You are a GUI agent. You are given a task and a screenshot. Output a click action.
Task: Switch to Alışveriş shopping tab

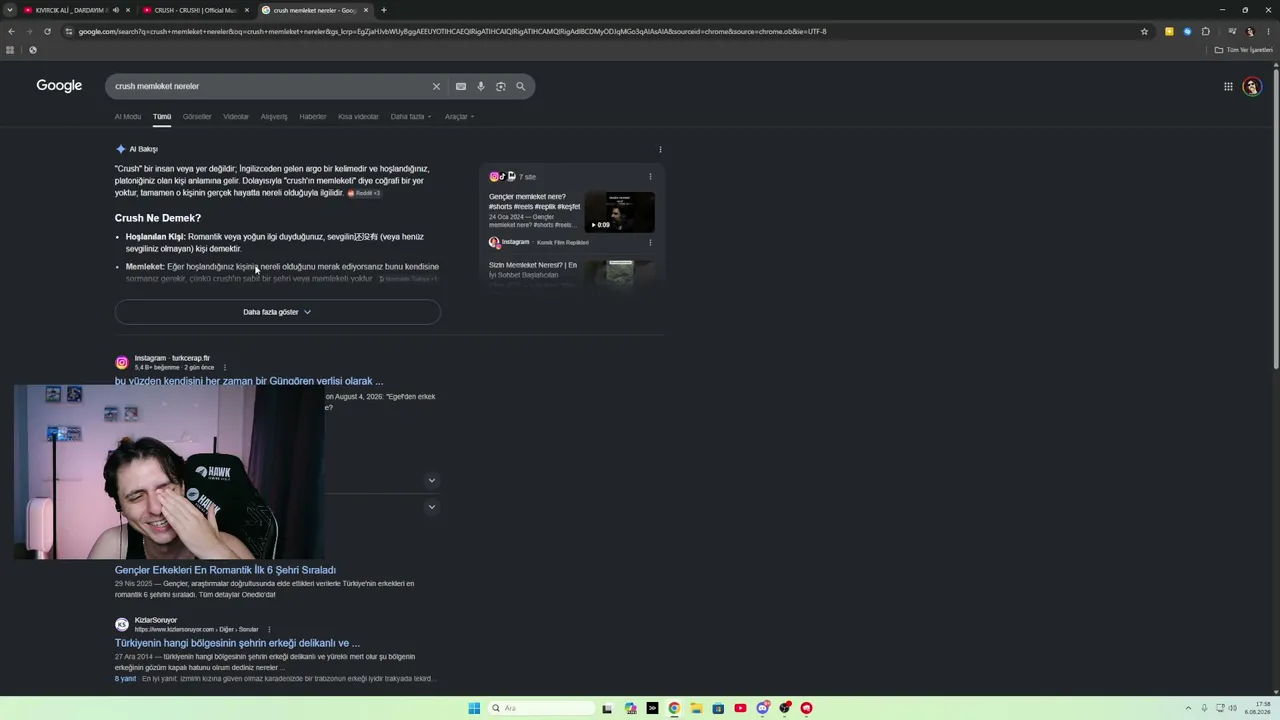coord(274,117)
